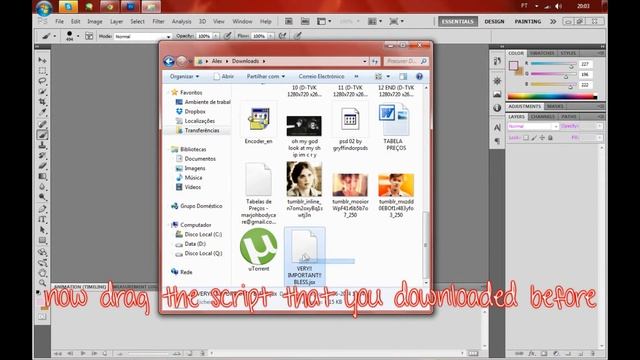640x360 pixels.
Task: Select the Path Selection tool
Action: (x=42, y=230)
